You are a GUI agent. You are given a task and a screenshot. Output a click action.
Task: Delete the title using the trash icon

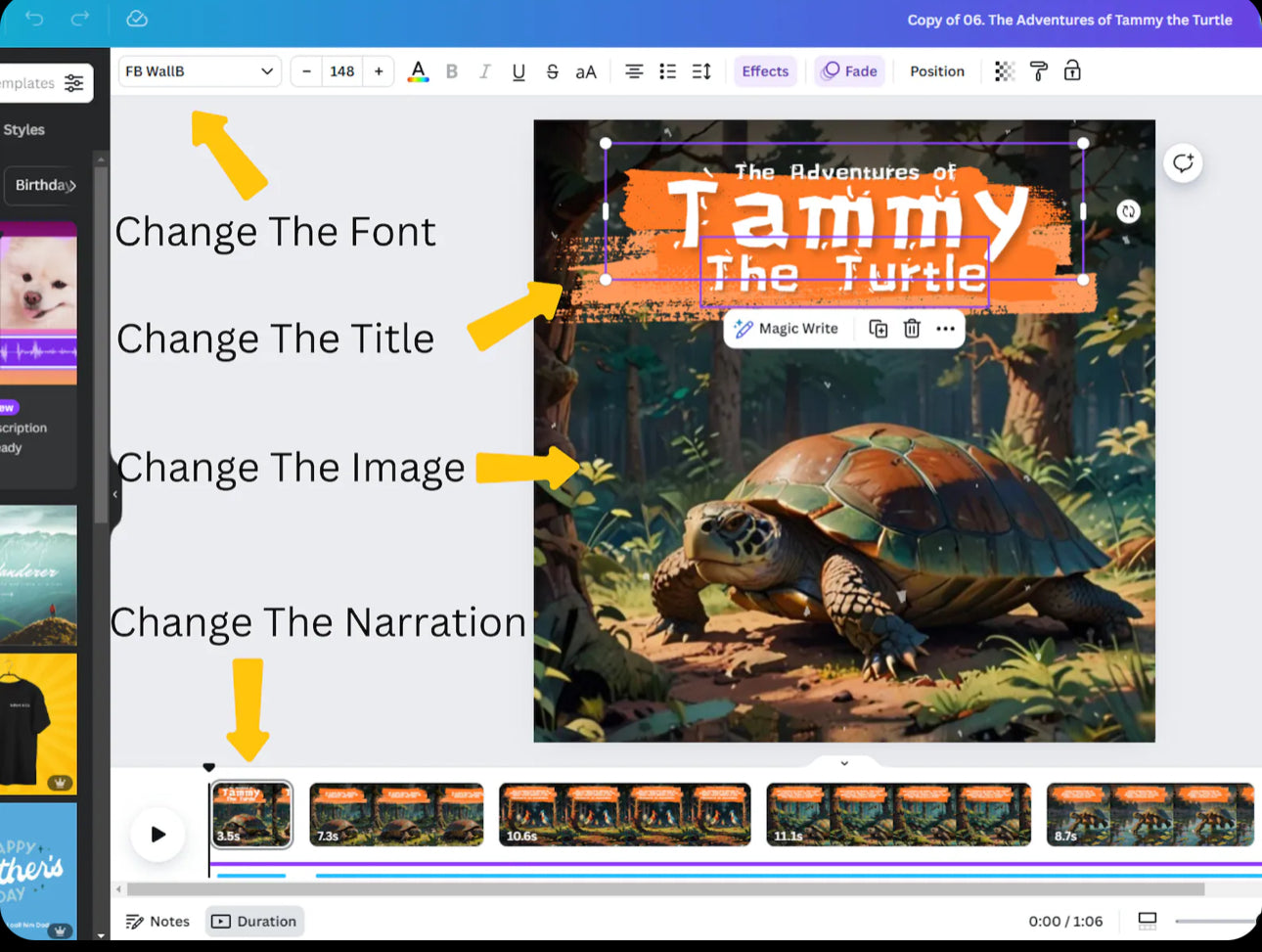point(912,329)
